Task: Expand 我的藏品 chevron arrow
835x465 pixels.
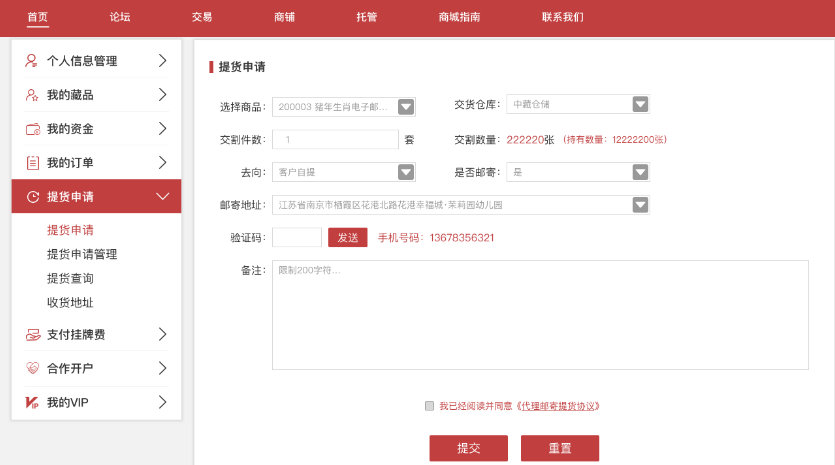Action: click(162, 95)
